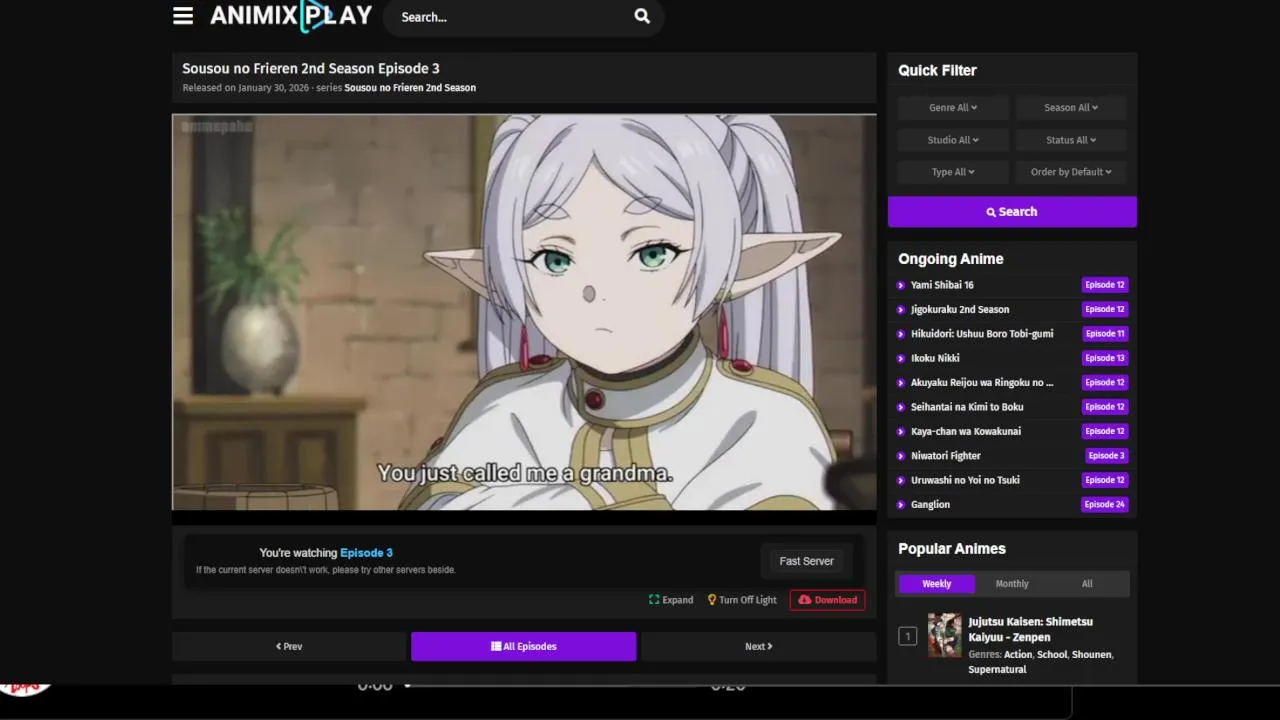Screen dimensions: 1280x720
Task: Click Ganglion Episode 24 badge
Action: [x=1105, y=504]
